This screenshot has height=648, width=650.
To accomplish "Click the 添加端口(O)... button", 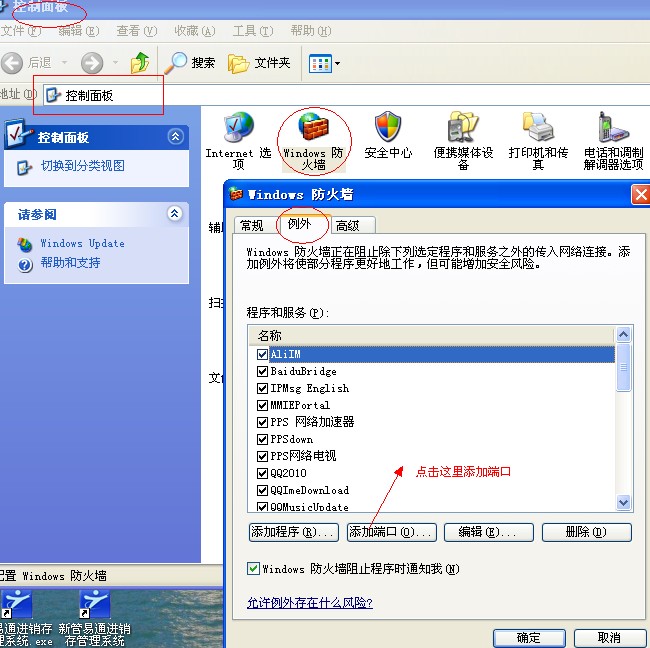I will pos(392,532).
